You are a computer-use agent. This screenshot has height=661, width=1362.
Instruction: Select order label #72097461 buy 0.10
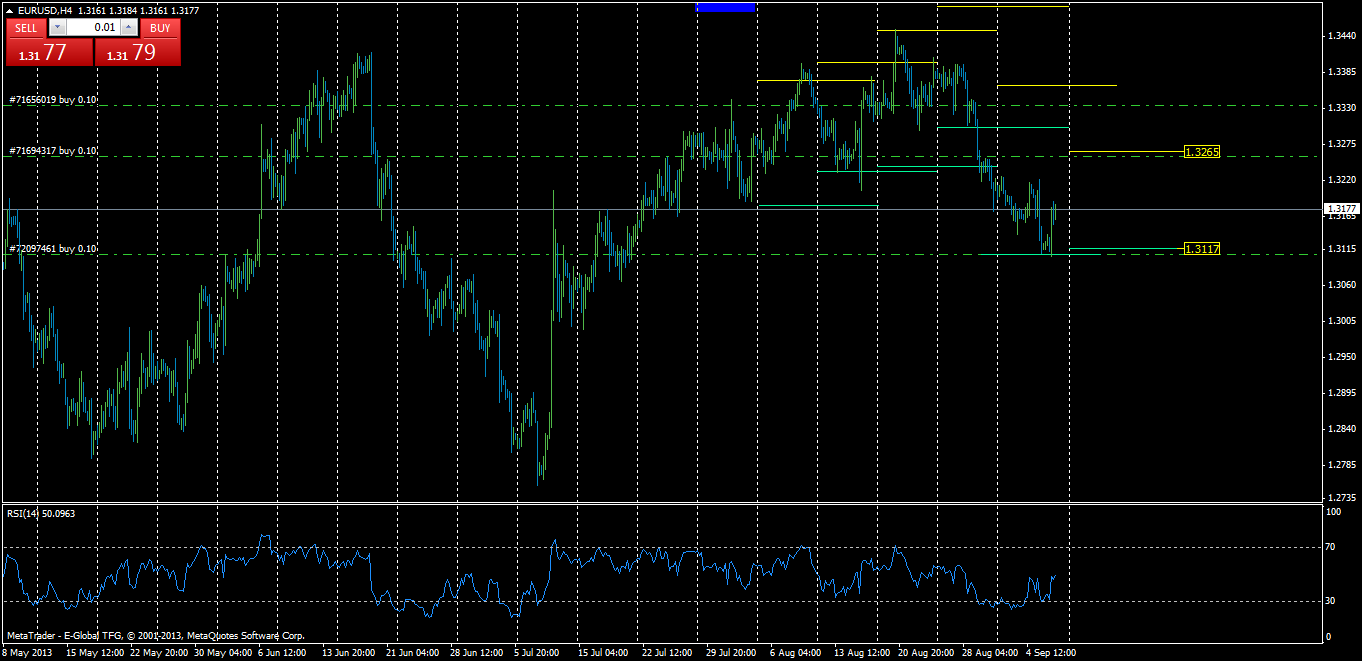tap(52, 248)
